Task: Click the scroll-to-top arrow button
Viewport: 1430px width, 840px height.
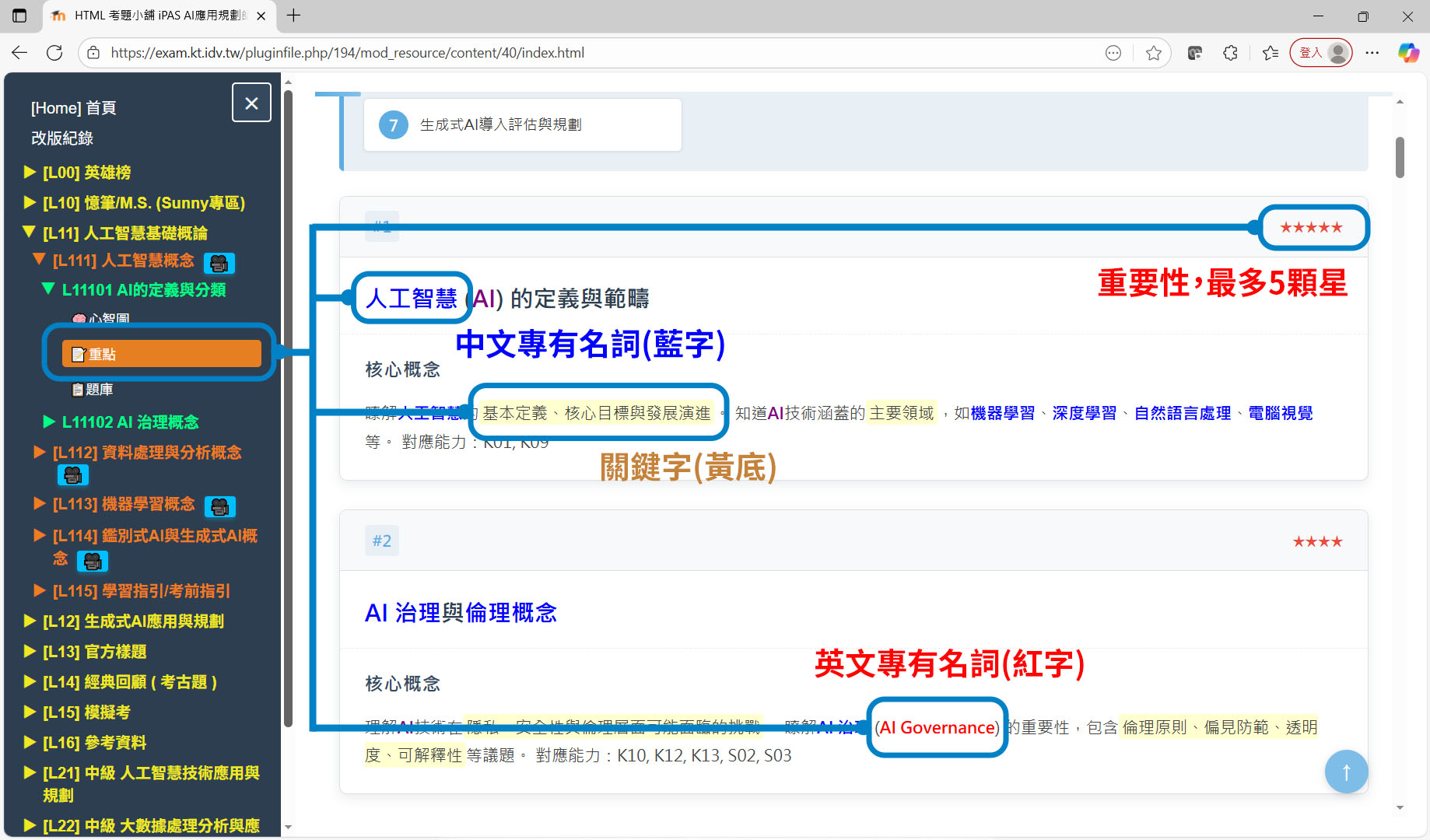Action: click(x=1346, y=772)
